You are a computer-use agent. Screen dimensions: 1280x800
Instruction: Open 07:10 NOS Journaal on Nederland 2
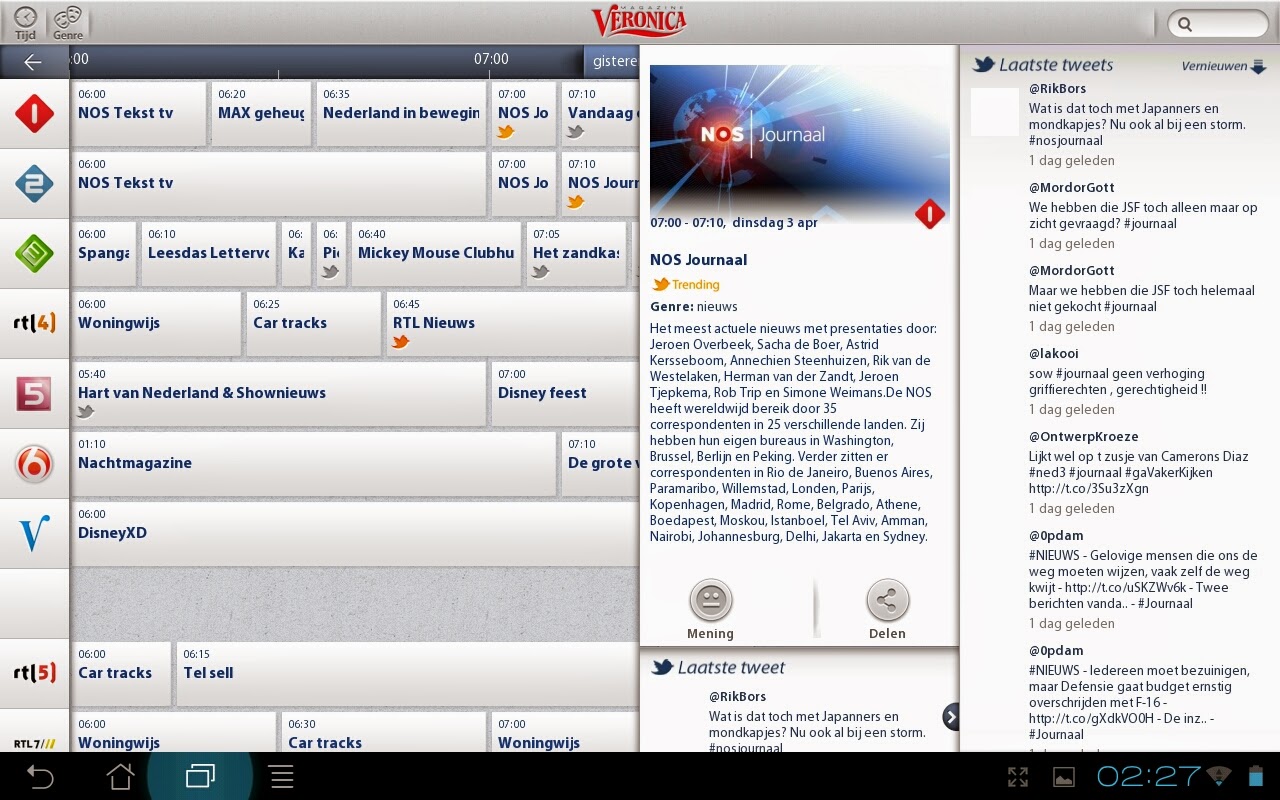[x=600, y=184]
